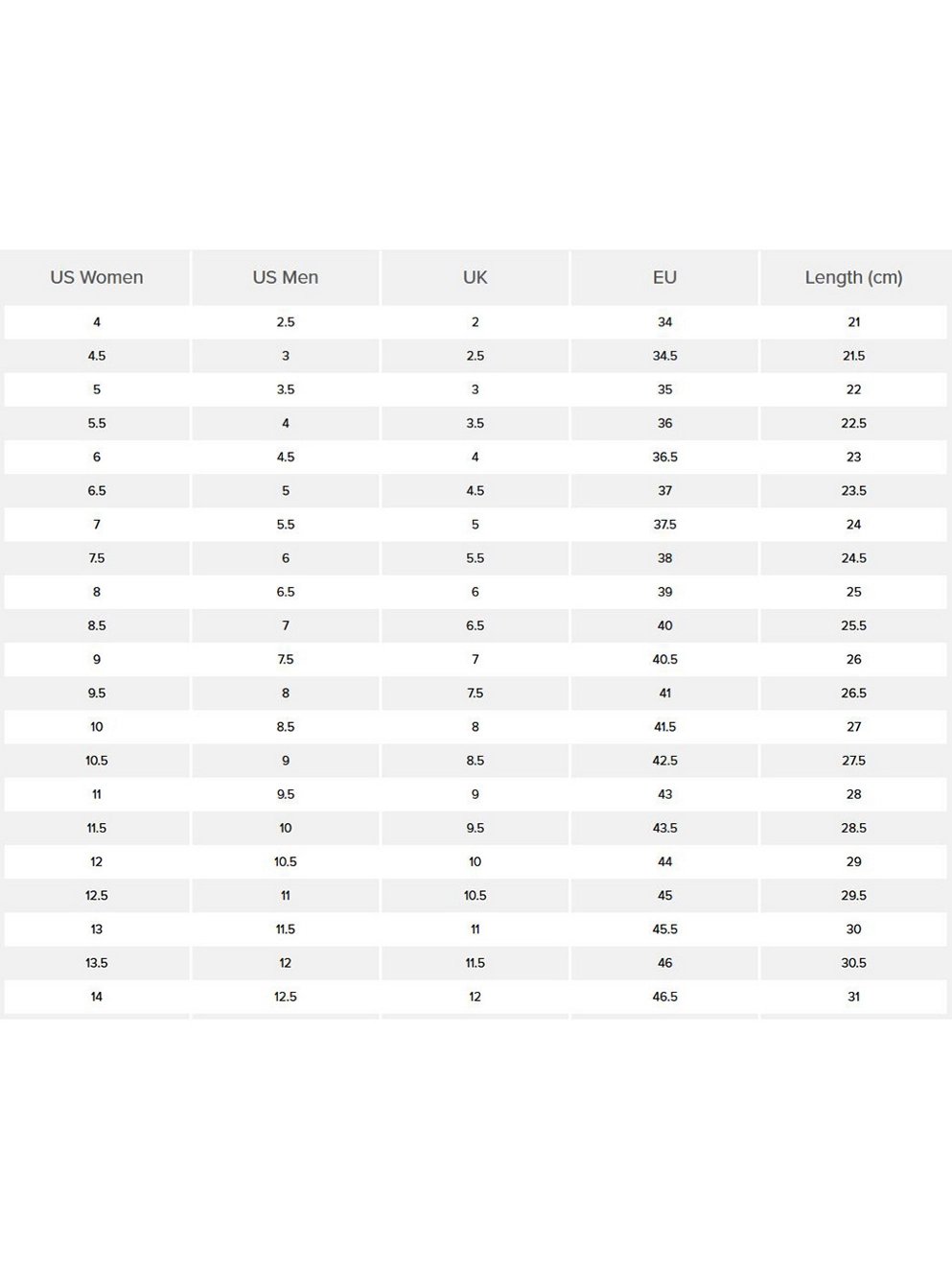The height and width of the screenshot is (1269, 952).
Task: Select EU size 36.5 cell
Action: 664,458
